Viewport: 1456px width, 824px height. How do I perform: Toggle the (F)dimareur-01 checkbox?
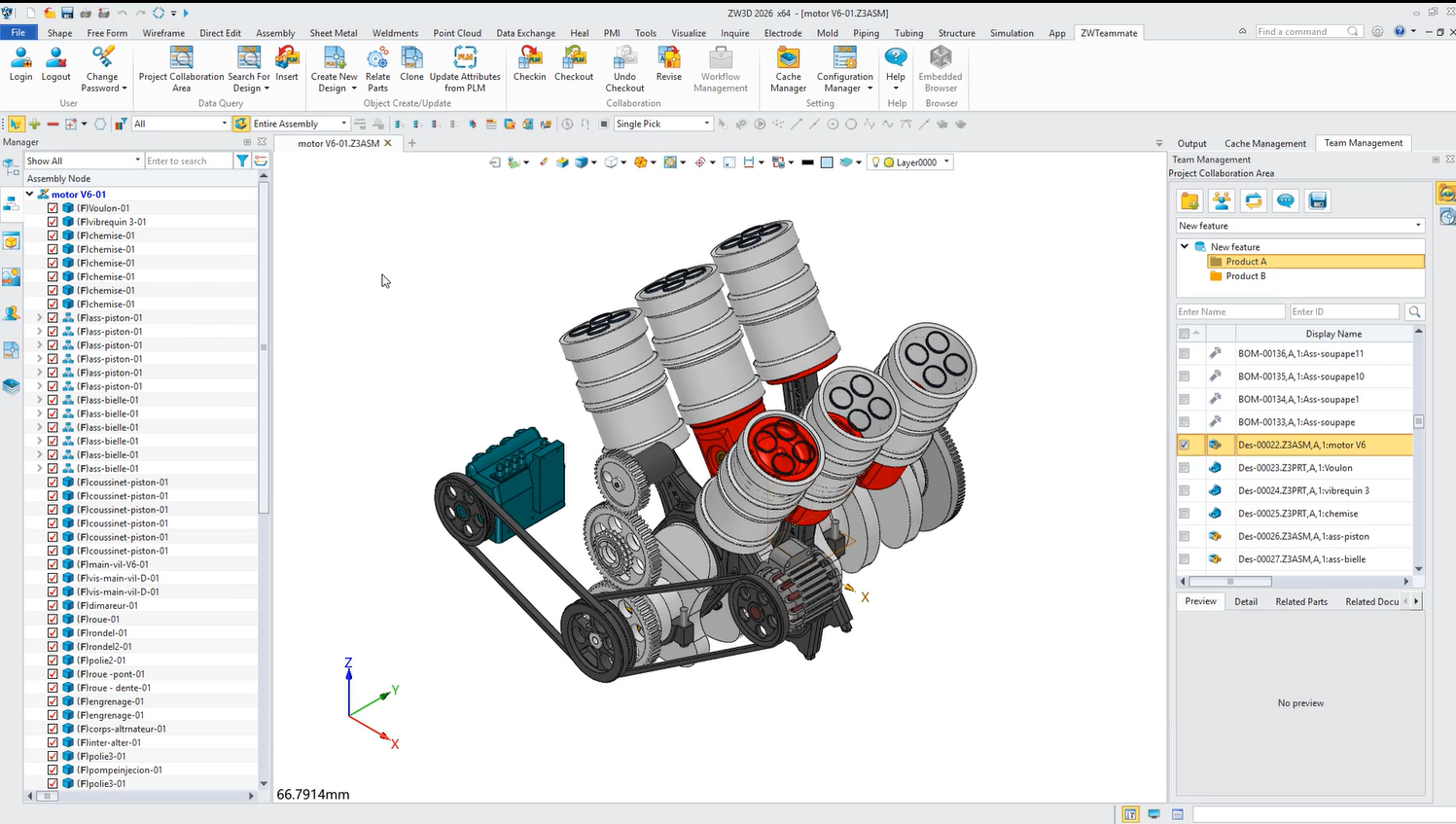point(53,605)
